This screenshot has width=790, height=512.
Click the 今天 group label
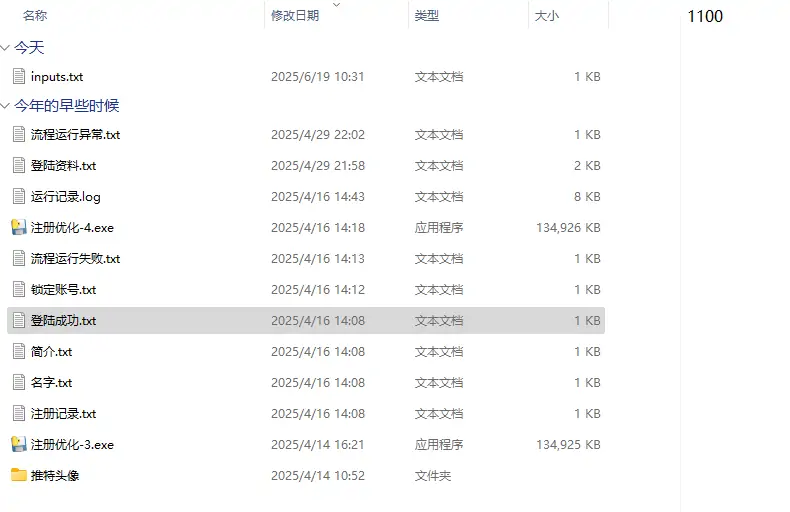tap(29, 48)
